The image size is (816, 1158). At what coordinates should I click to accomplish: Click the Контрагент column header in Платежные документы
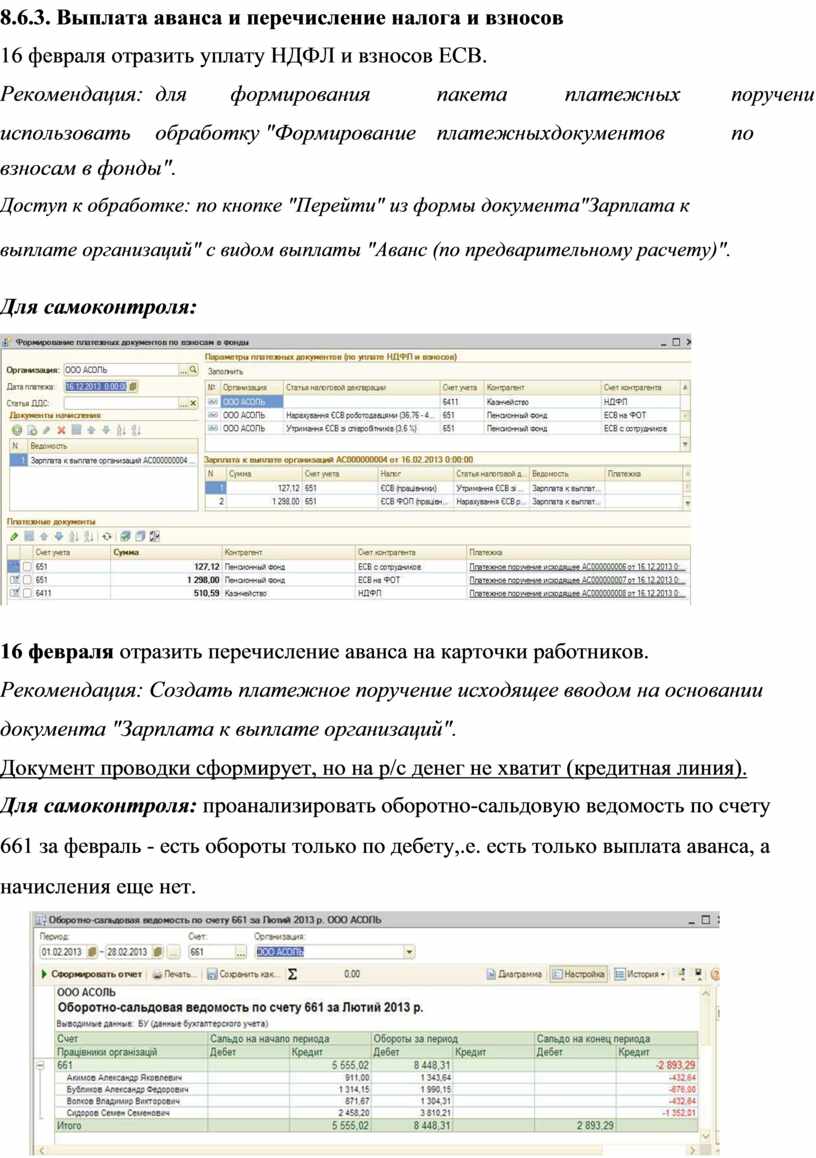tap(287, 552)
